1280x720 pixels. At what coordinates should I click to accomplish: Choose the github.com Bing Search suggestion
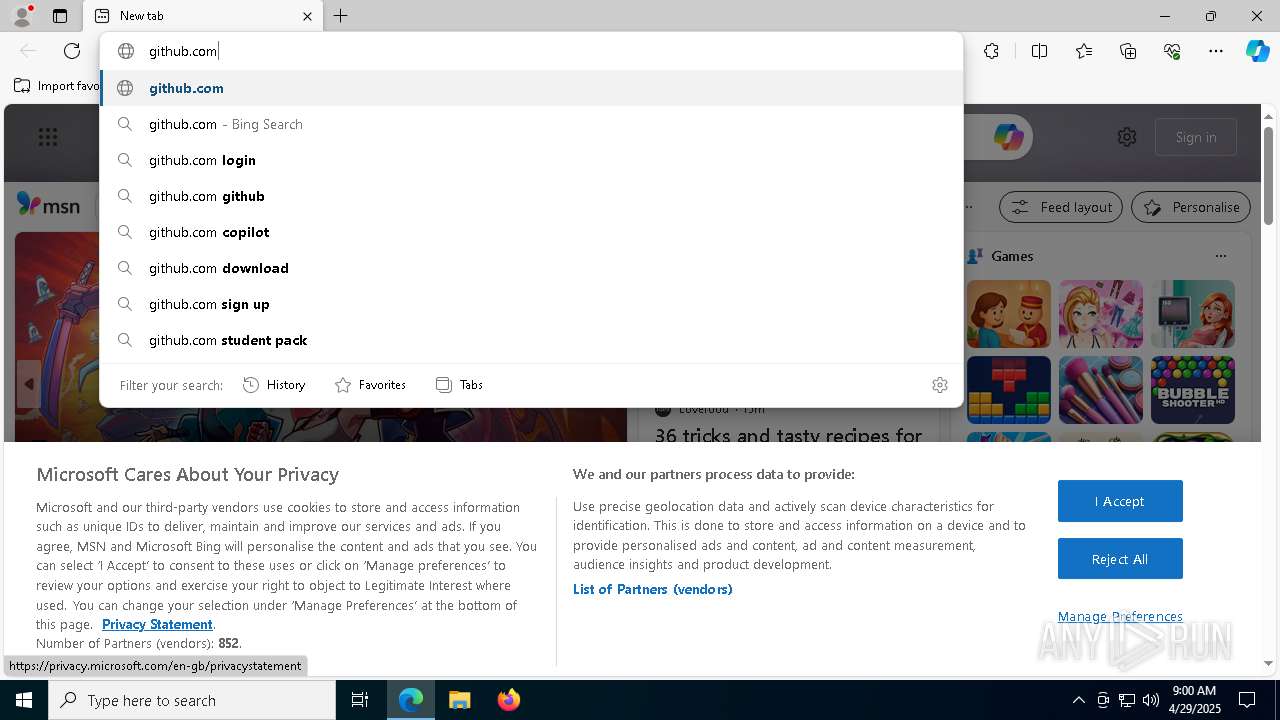531,124
